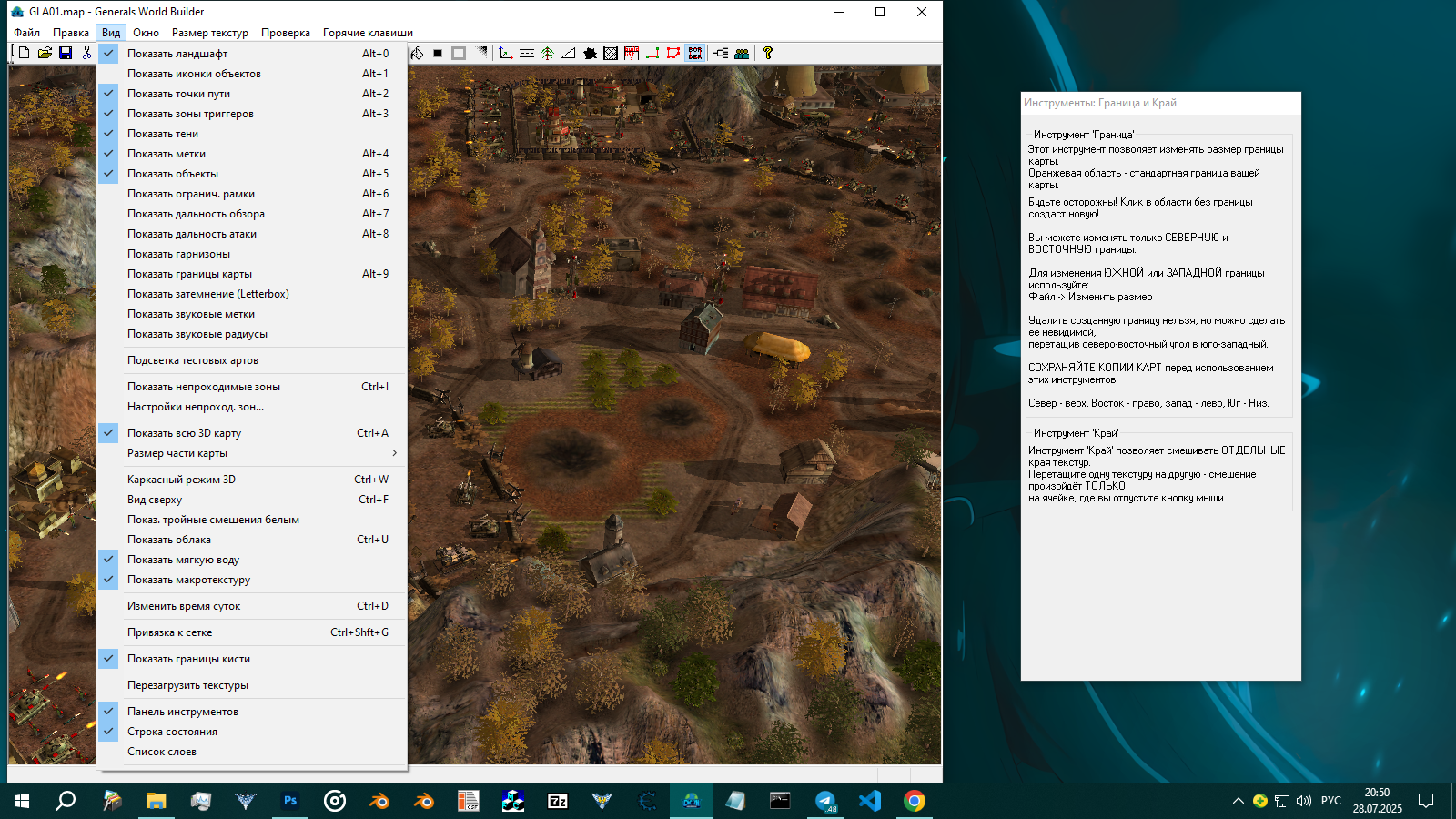Select the Waypoint path tool
The height and width of the screenshot is (819, 1456).
pos(652,53)
